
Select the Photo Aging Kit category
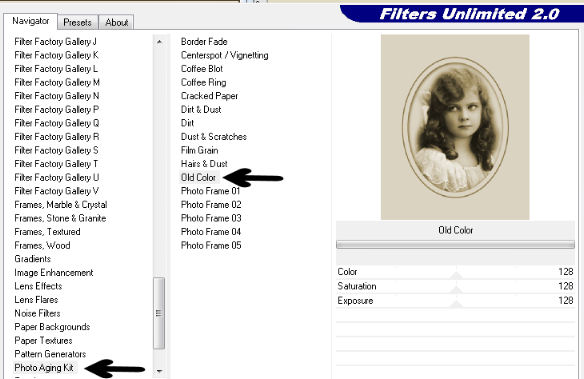[44, 368]
